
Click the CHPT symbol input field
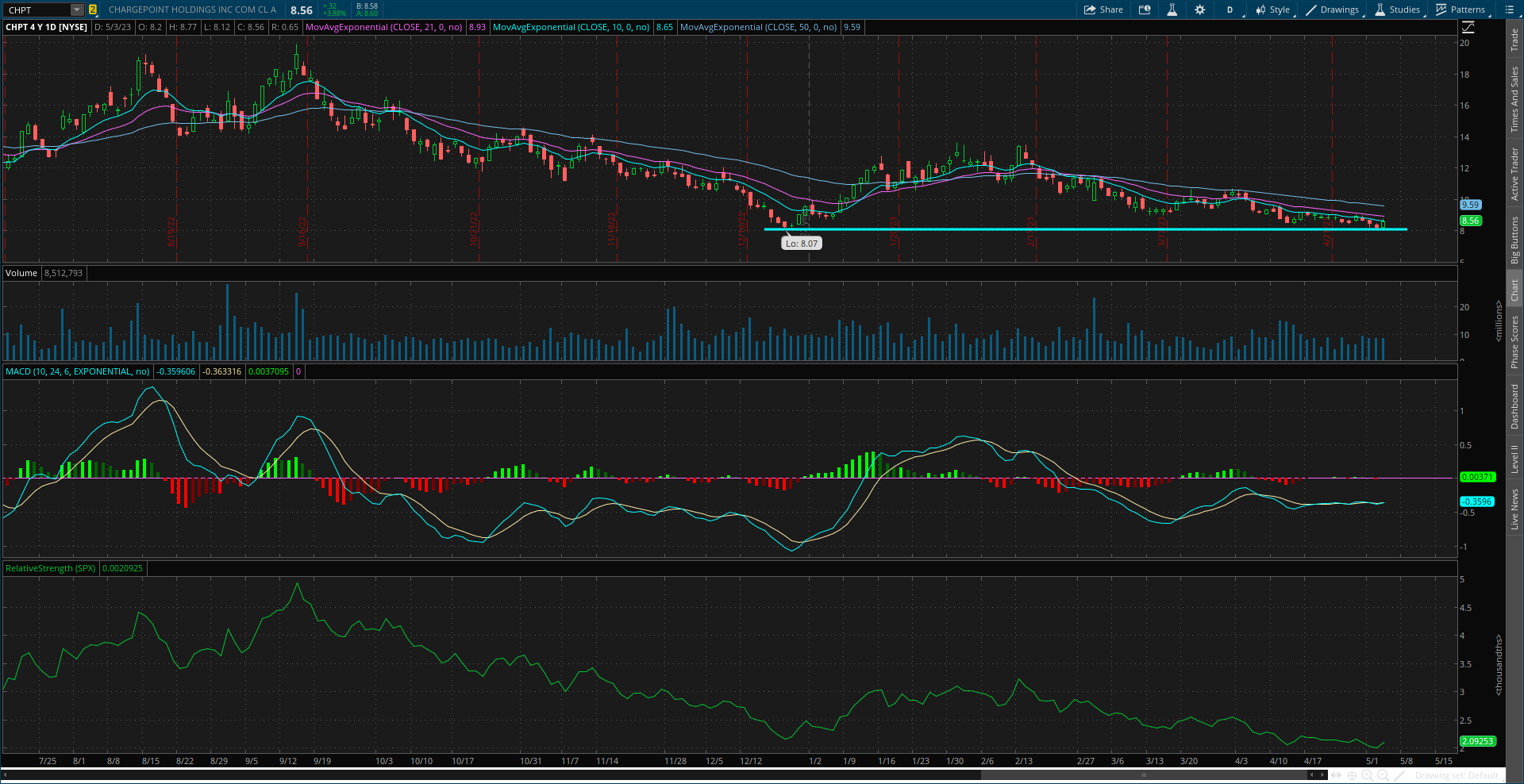(x=37, y=10)
